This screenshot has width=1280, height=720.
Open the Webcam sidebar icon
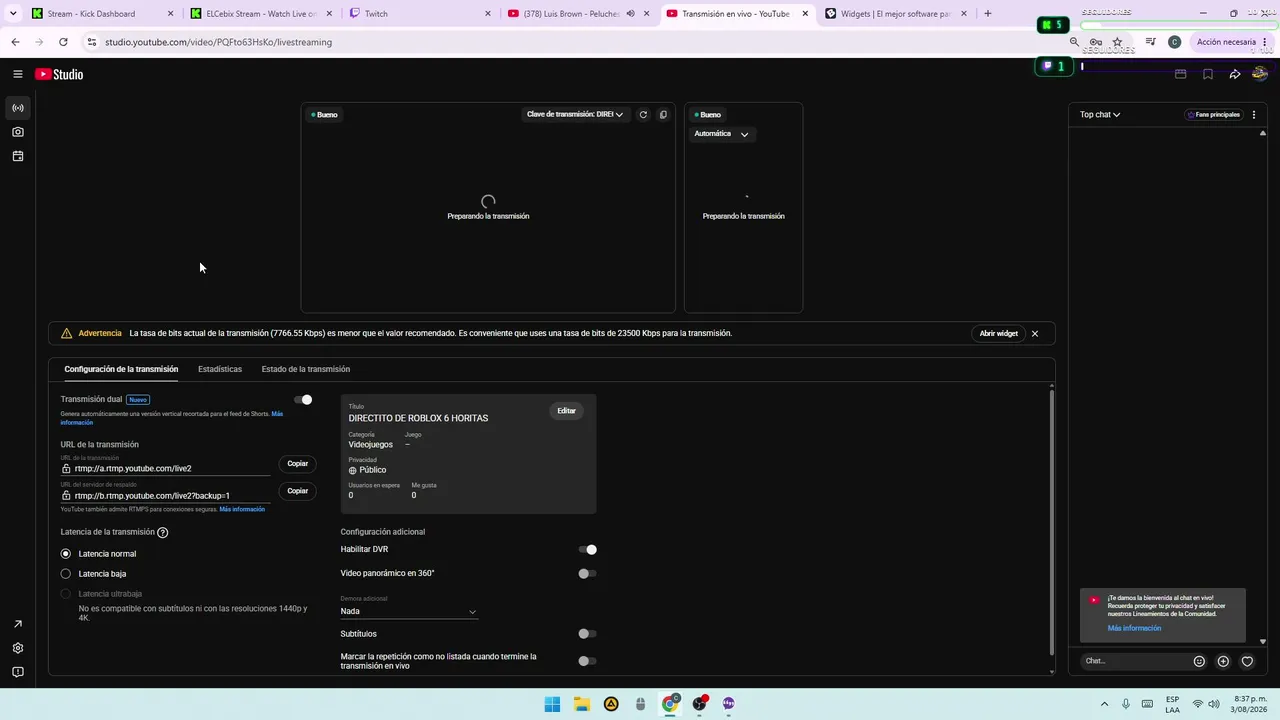18,132
